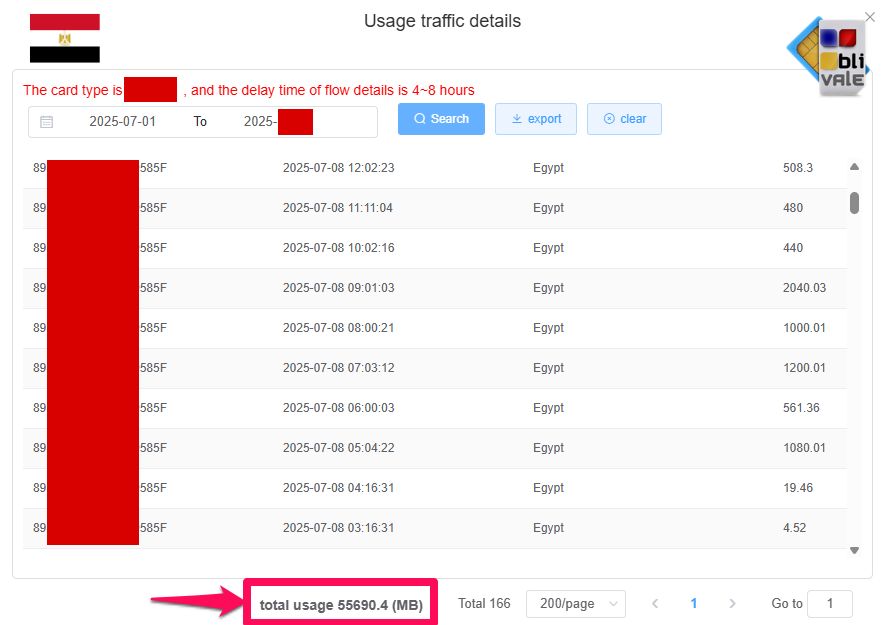The image size is (884, 625).
Task: Clear the current search filters
Action: (624, 118)
